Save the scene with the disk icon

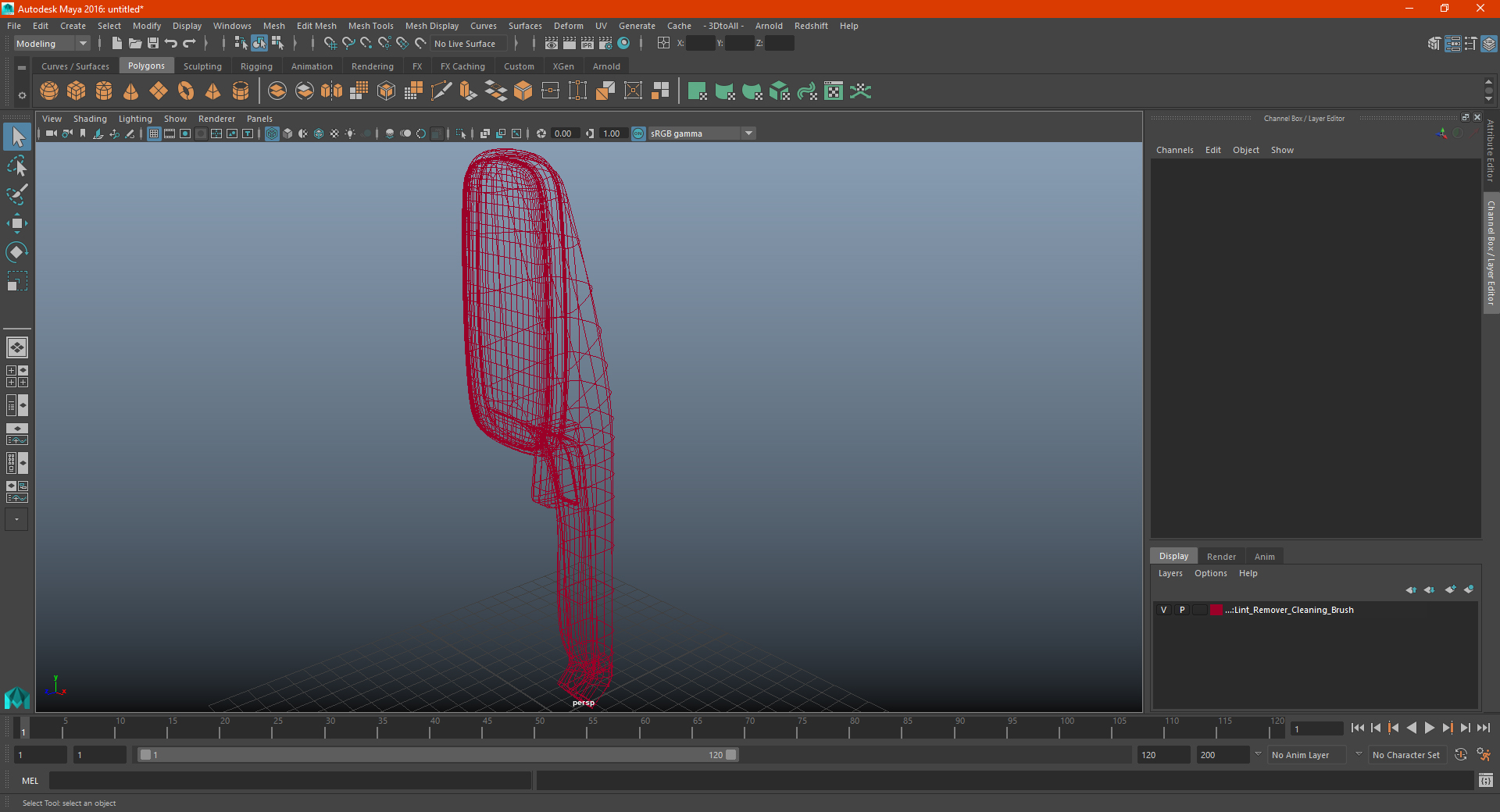coord(153,44)
